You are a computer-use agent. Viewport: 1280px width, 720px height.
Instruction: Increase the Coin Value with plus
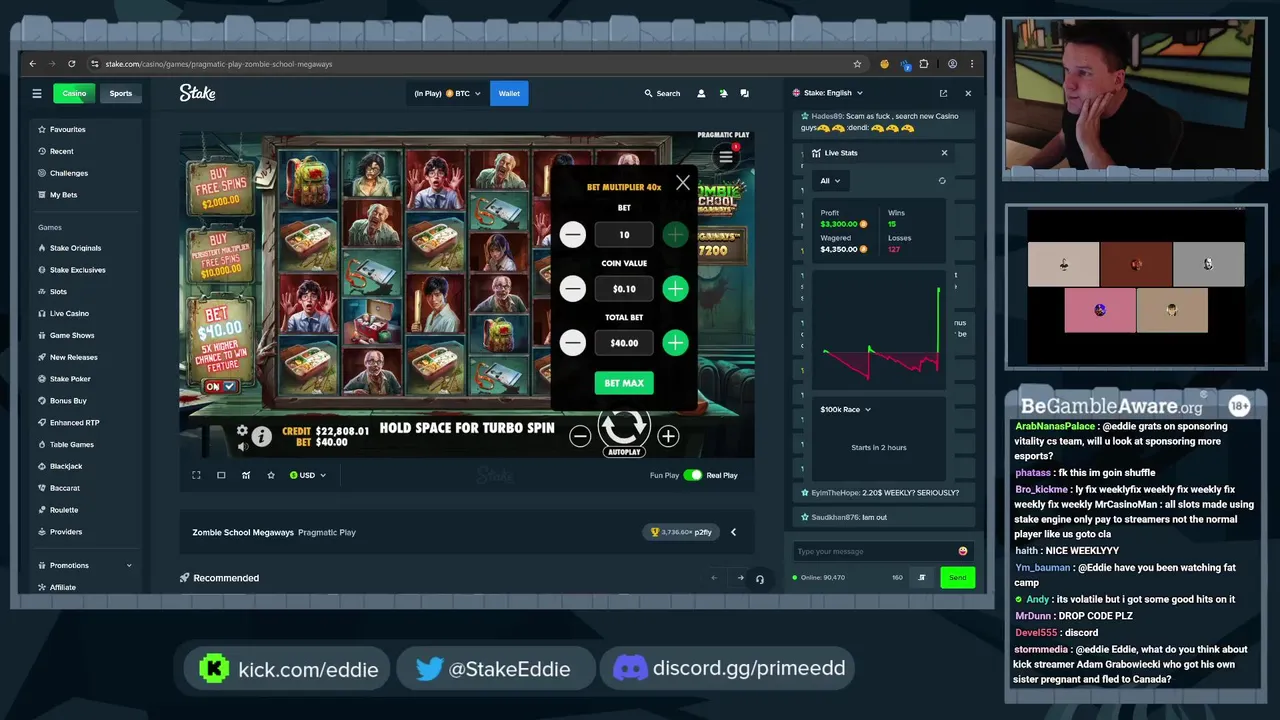(x=675, y=289)
